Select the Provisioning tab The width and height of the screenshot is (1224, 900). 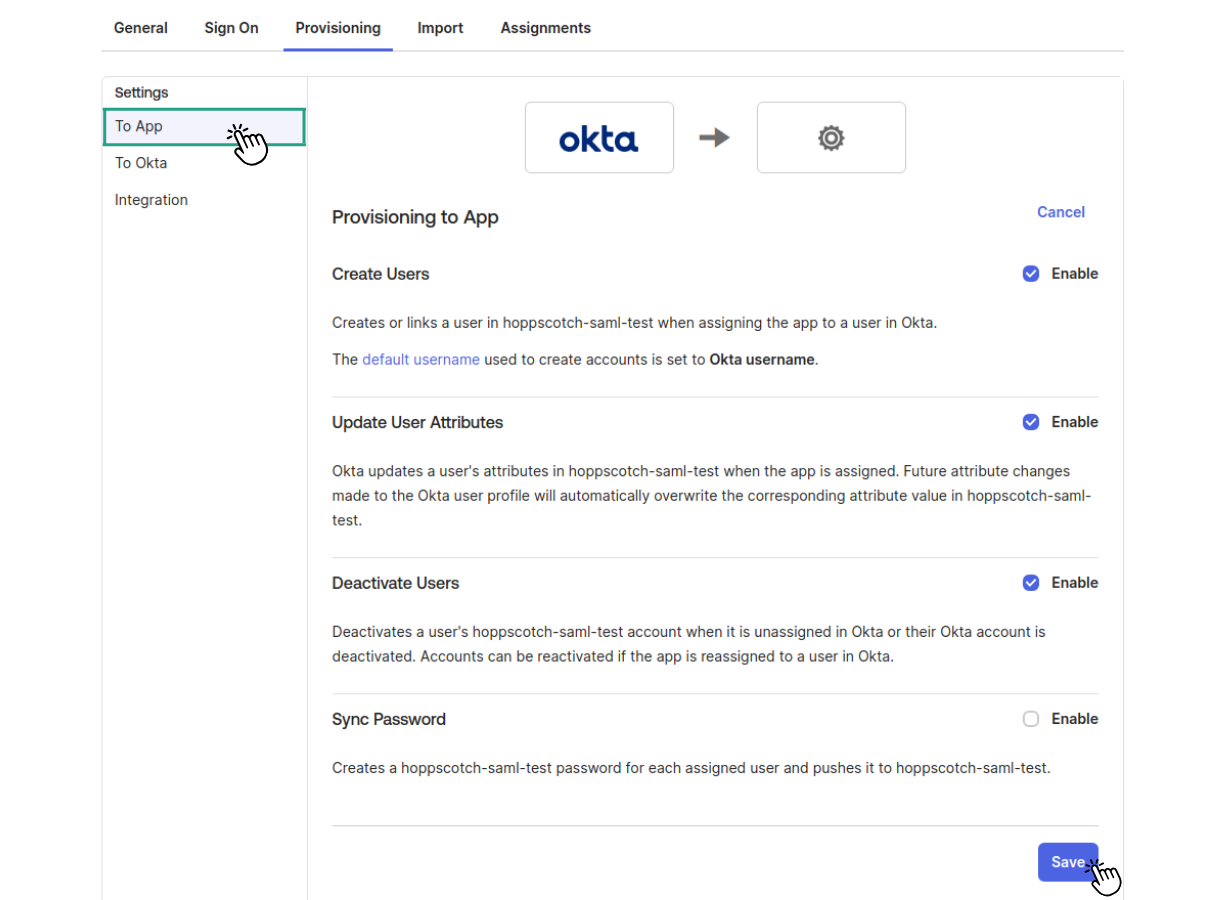pyautogui.click(x=338, y=28)
